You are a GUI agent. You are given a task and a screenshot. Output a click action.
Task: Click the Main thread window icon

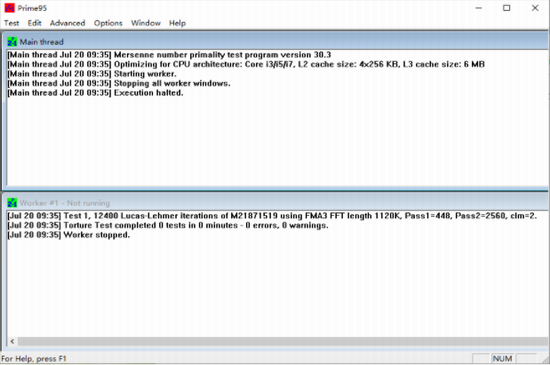click(x=12, y=42)
